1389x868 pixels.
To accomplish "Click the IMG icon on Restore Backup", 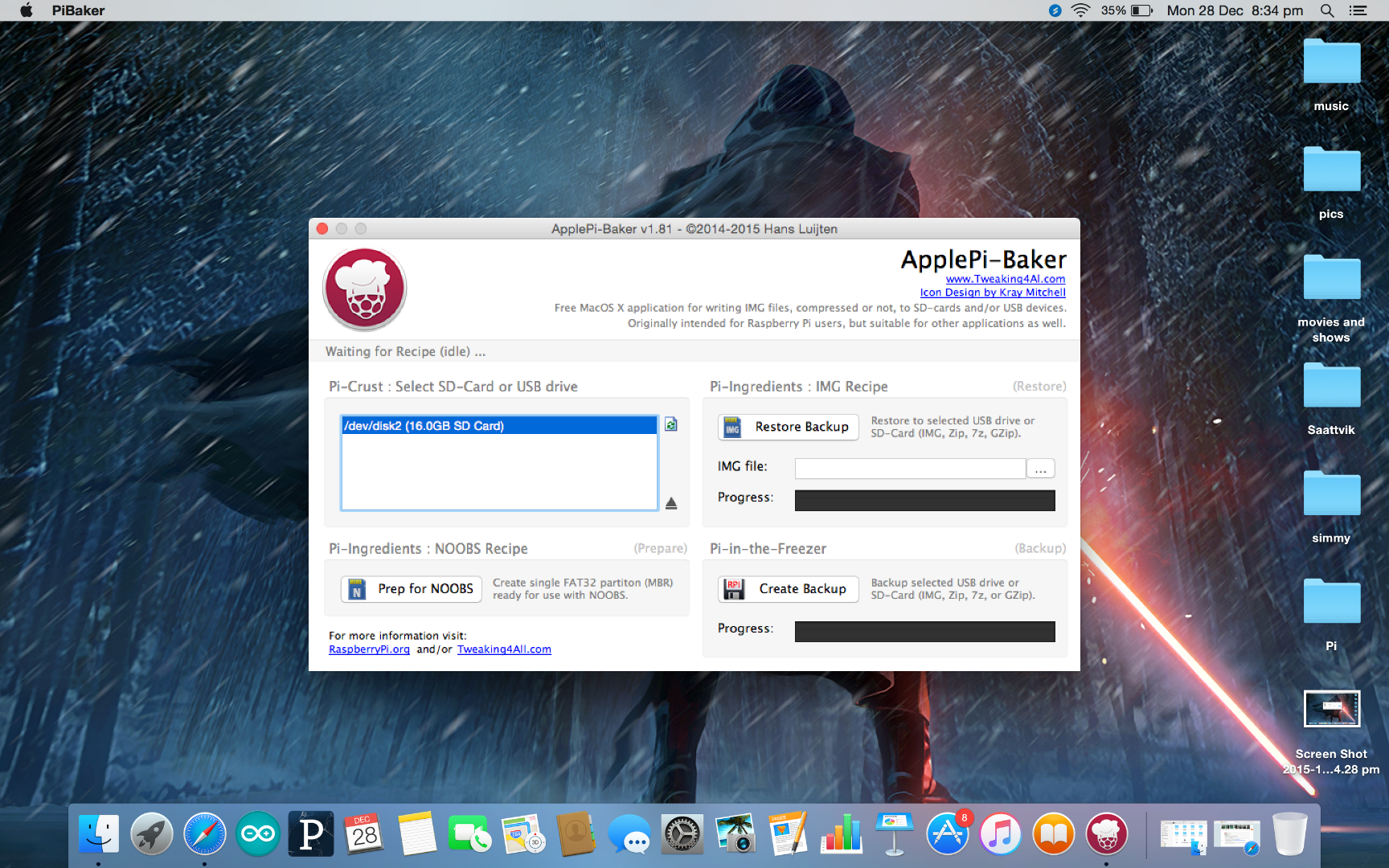I will point(732,427).
